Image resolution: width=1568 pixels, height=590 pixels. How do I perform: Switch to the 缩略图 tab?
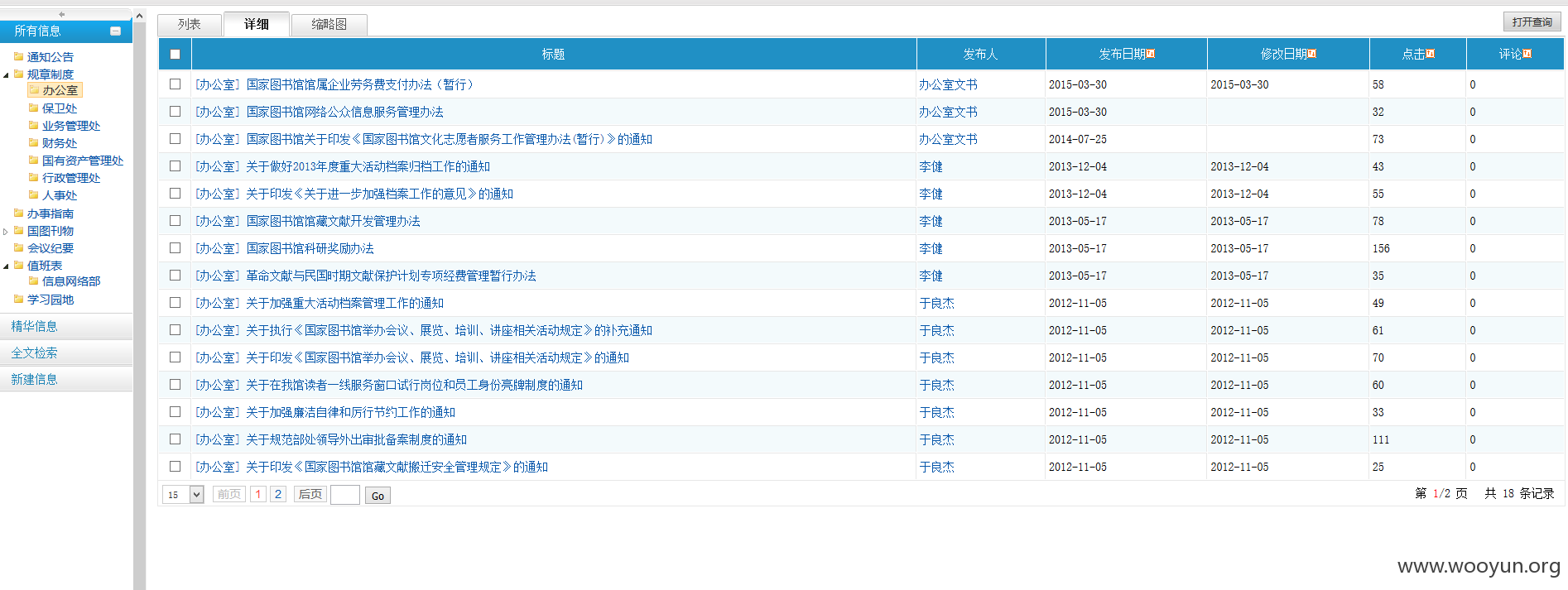(329, 25)
